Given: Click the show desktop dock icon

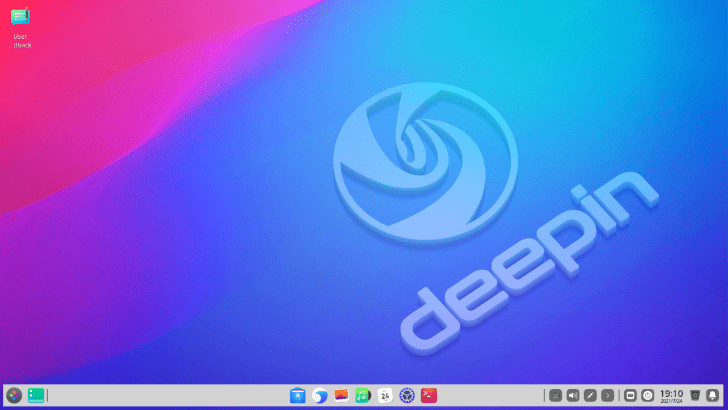Looking at the screenshot, I should (x=630, y=396).
